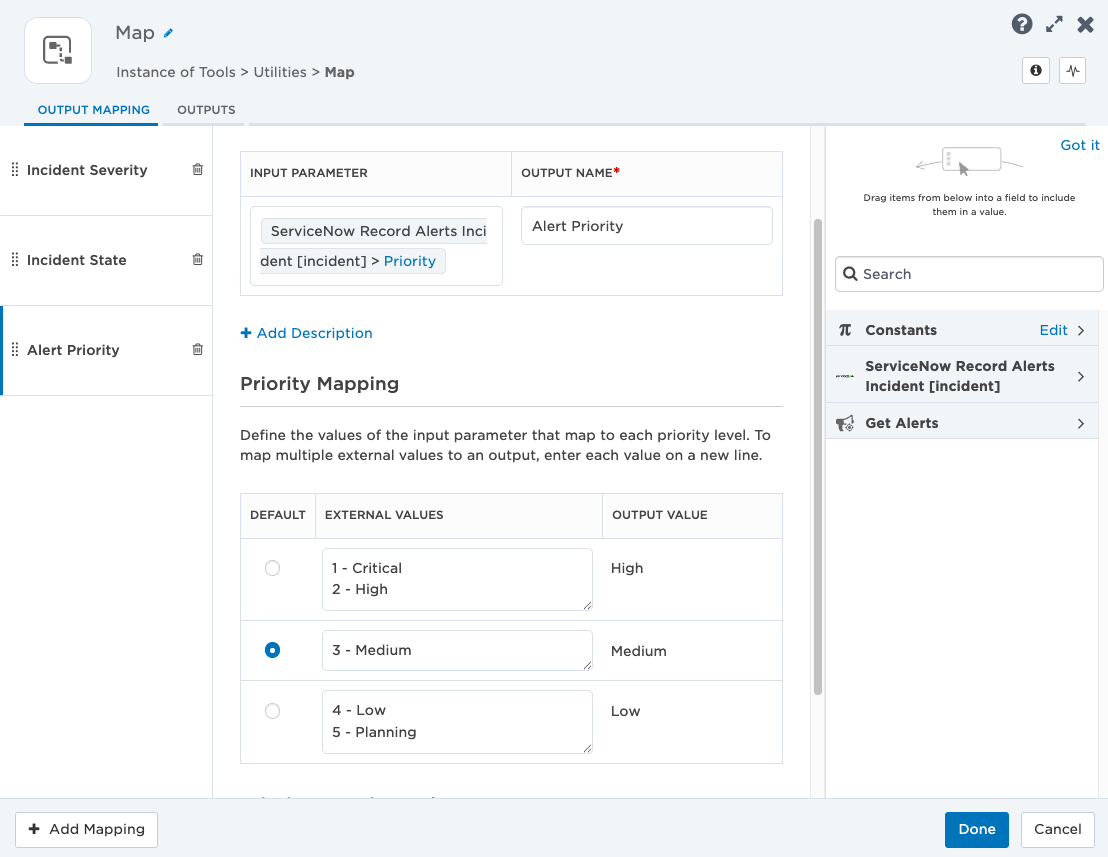Image resolution: width=1108 pixels, height=857 pixels.
Task: Click the Add Description link
Action: (307, 333)
